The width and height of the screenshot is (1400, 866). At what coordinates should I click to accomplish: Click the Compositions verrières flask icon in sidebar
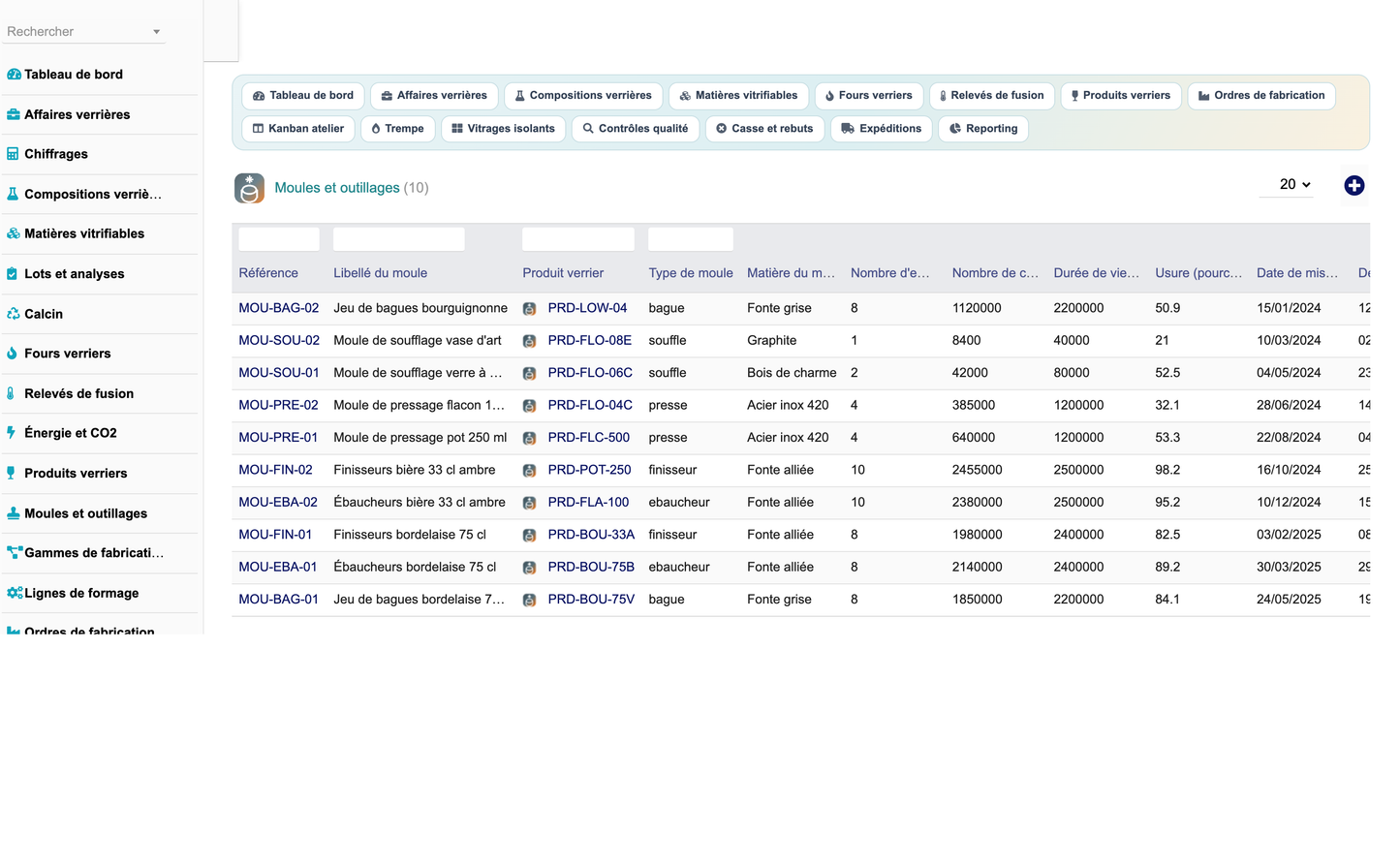click(x=13, y=194)
